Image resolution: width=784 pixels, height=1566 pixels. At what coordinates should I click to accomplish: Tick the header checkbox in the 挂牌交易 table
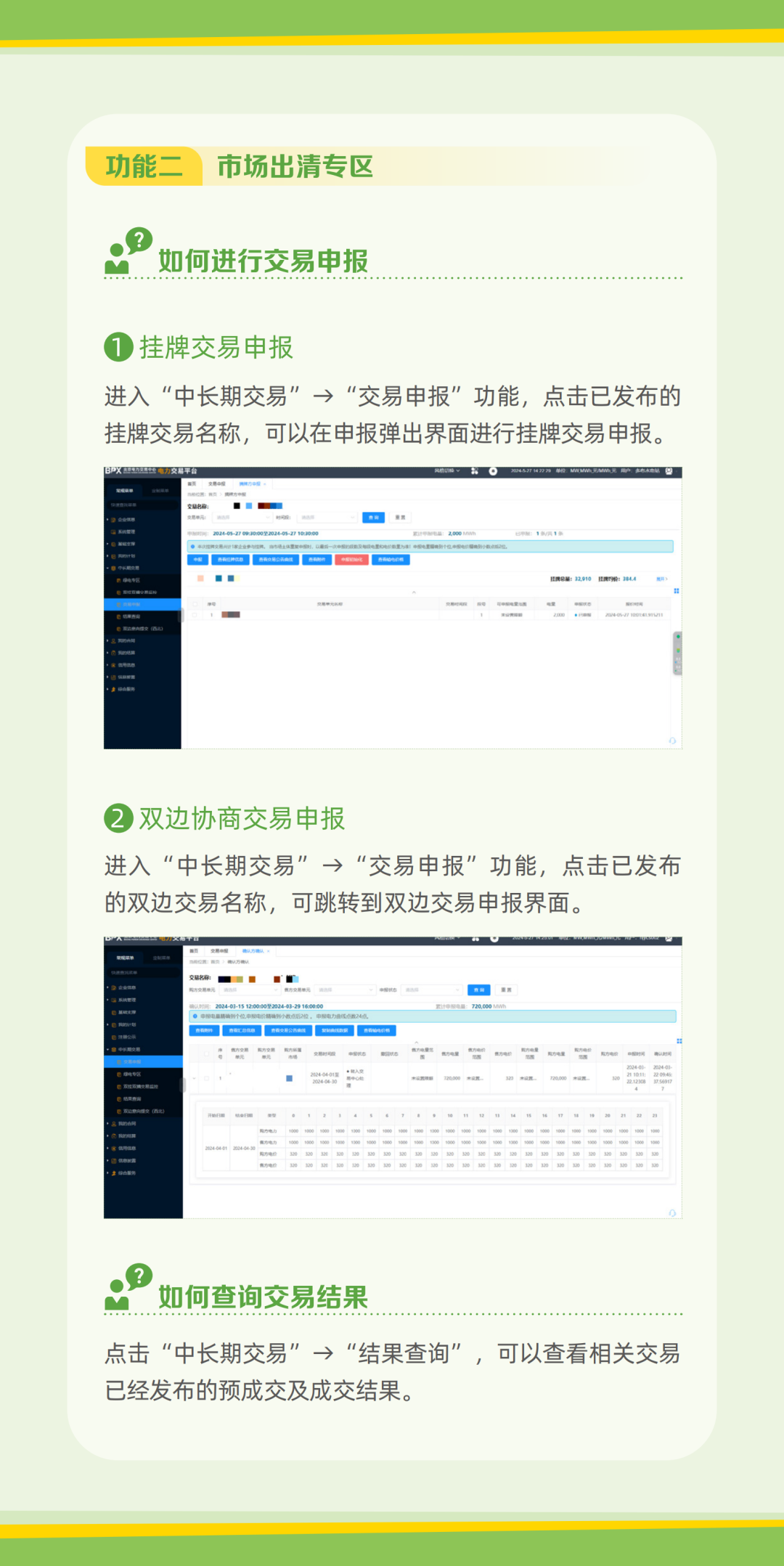[195, 604]
